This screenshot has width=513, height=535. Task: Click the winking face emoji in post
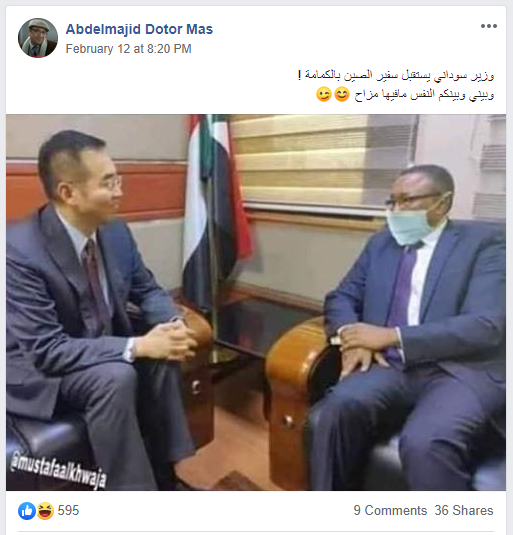[x=324, y=95]
